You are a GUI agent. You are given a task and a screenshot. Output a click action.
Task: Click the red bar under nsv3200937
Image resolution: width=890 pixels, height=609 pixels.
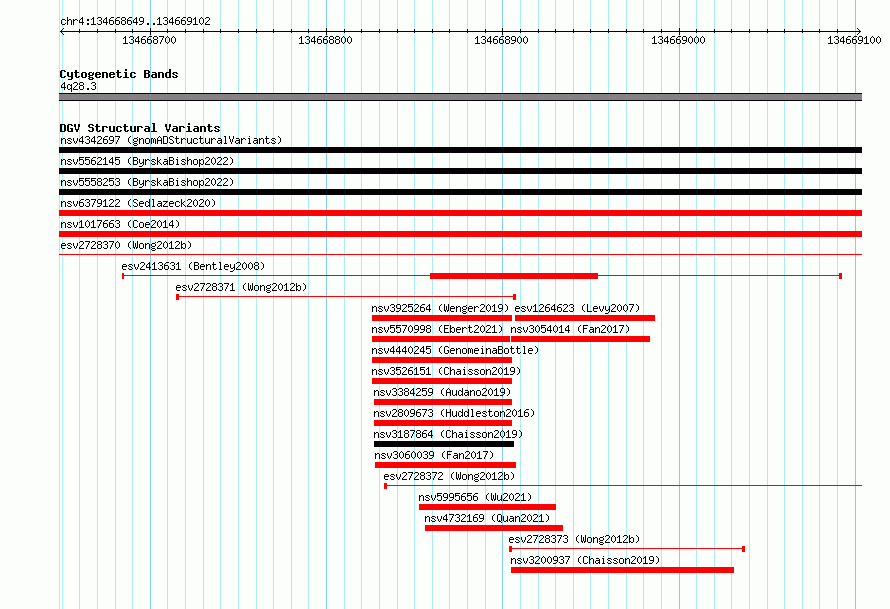[622, 570]
